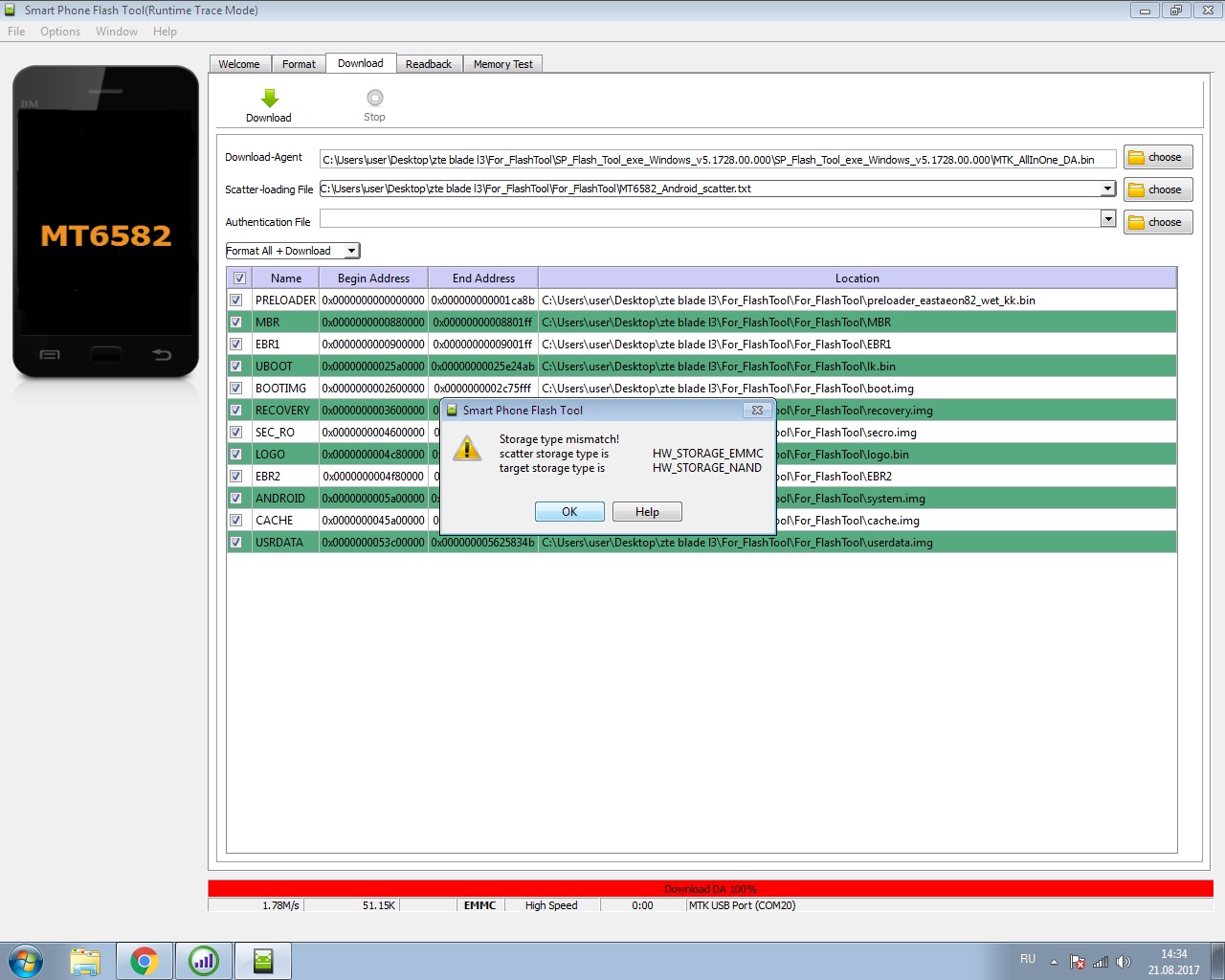Open the Options menu

pos(60,32)
